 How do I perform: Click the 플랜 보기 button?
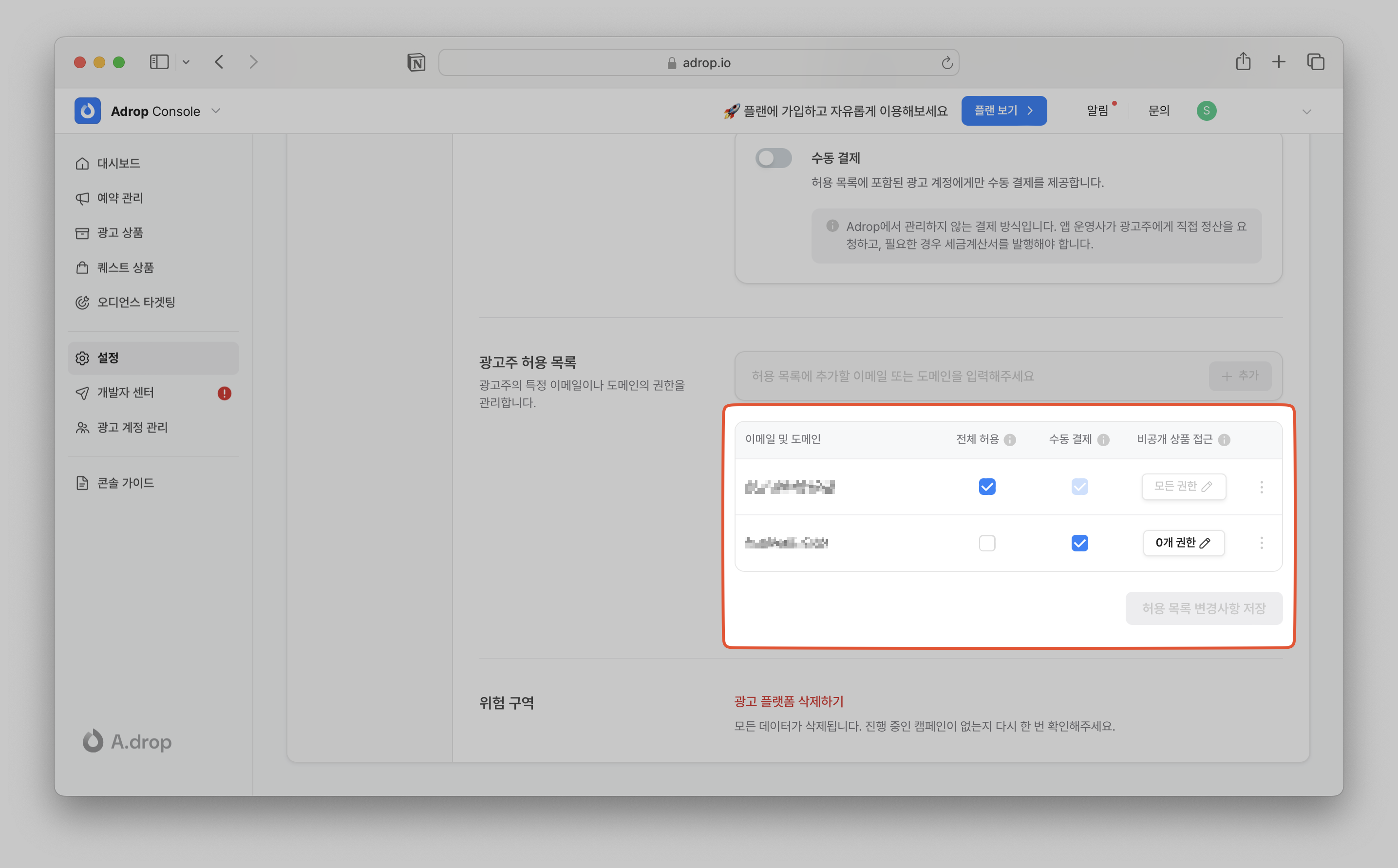1003,111
